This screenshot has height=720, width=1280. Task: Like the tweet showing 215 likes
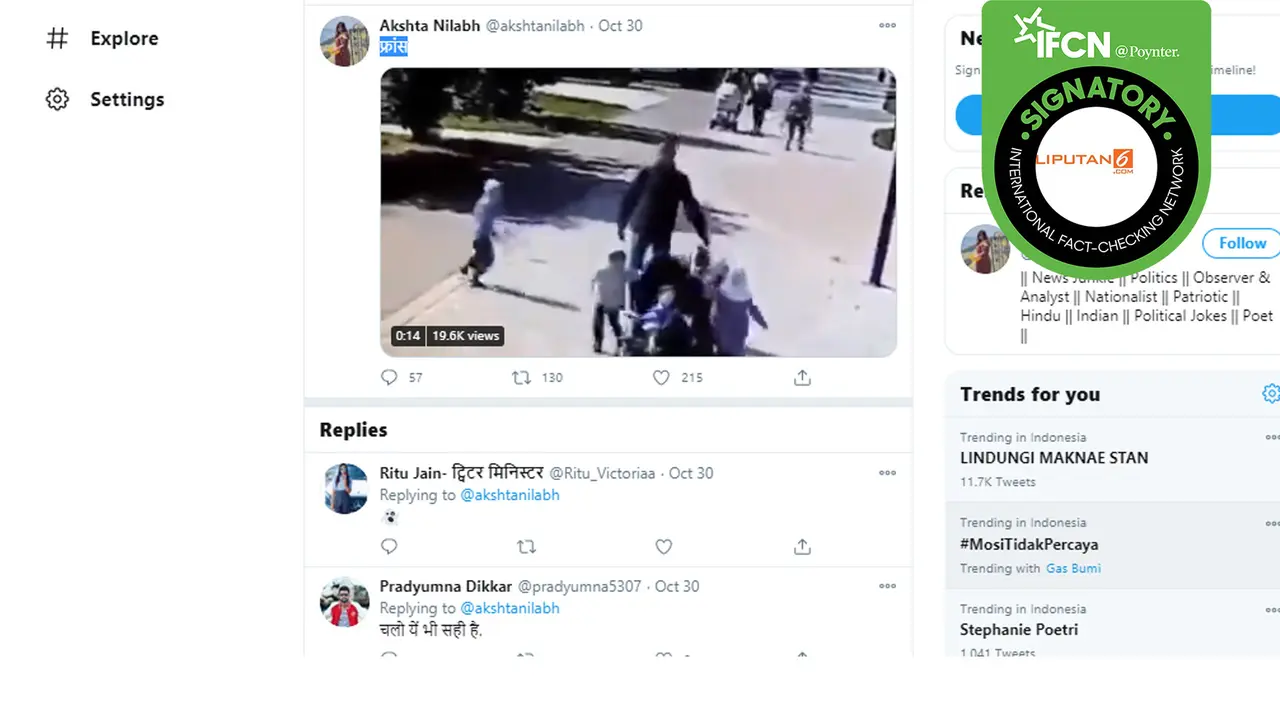[661, 377]
